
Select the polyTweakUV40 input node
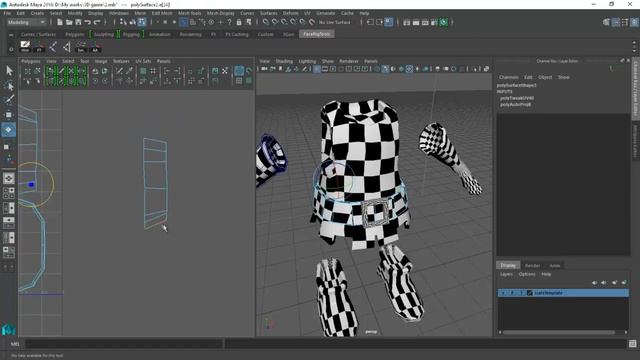(x=517, y=98)
